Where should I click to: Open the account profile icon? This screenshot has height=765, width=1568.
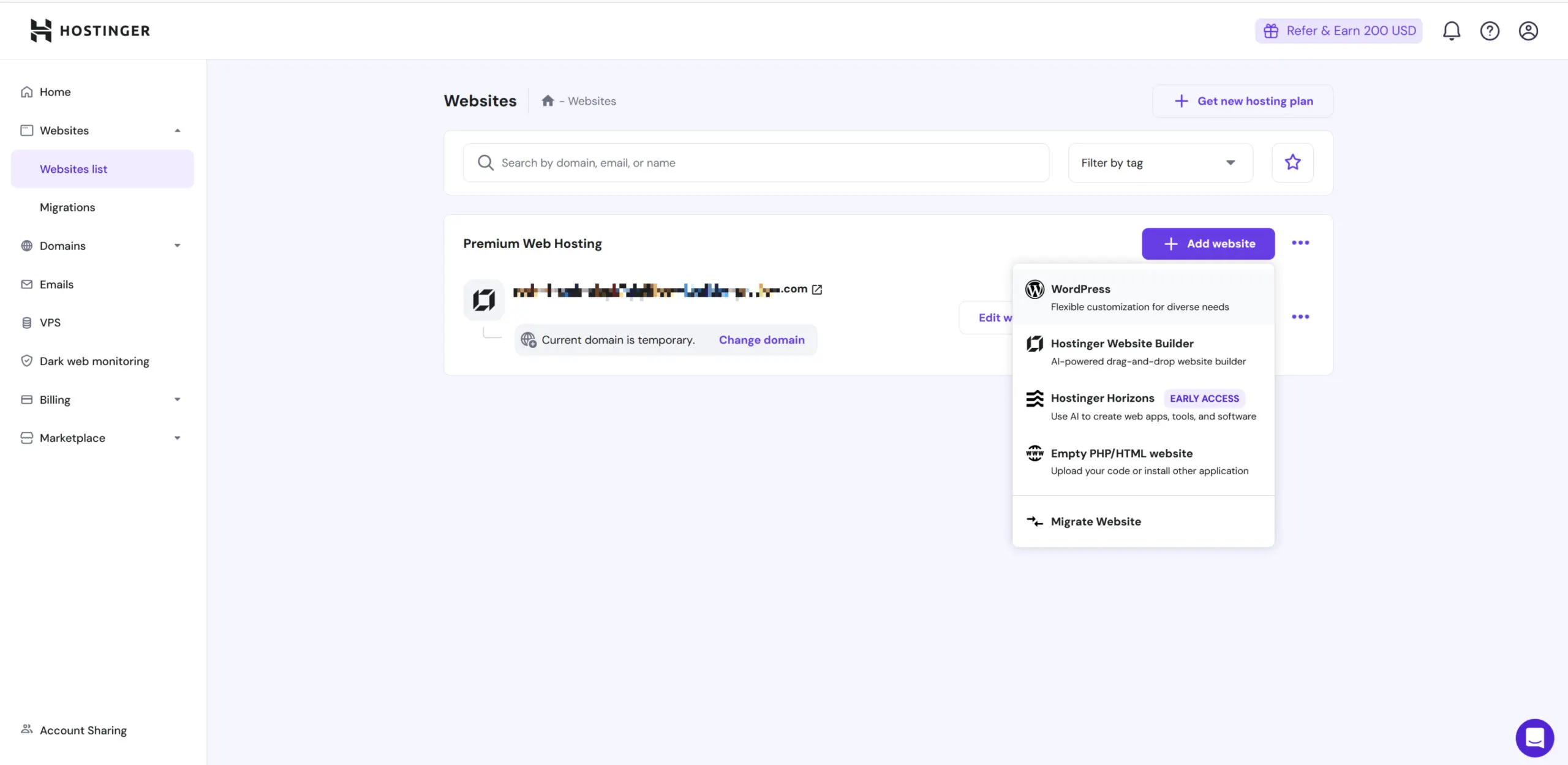[1528, 30]
